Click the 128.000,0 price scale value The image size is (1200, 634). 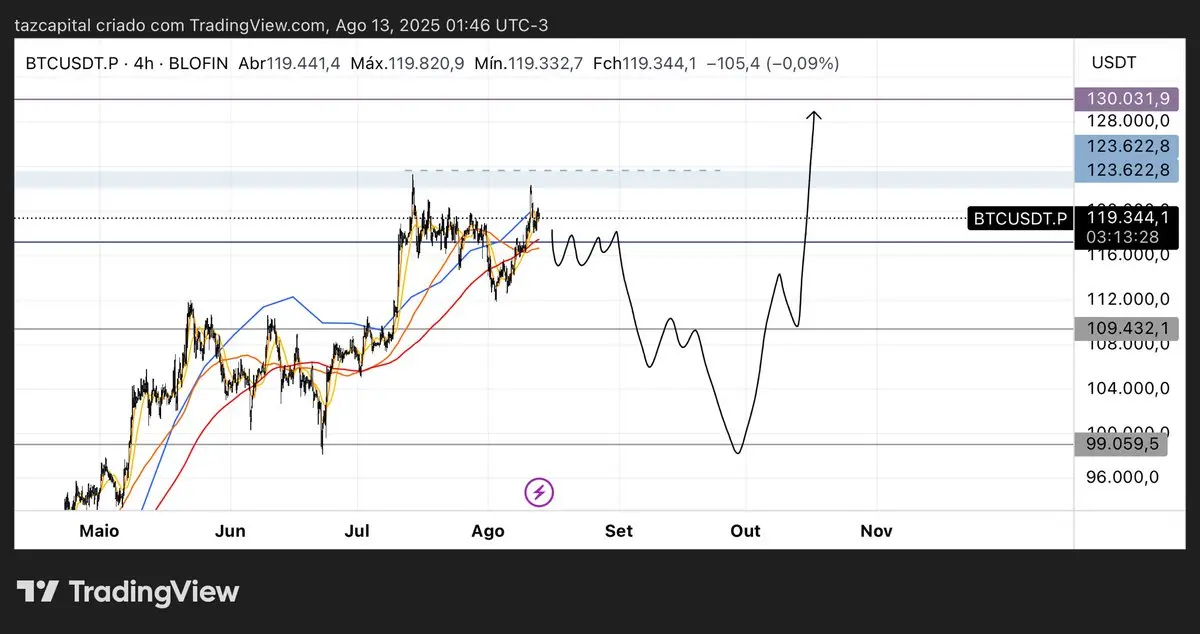point(1128,121)
